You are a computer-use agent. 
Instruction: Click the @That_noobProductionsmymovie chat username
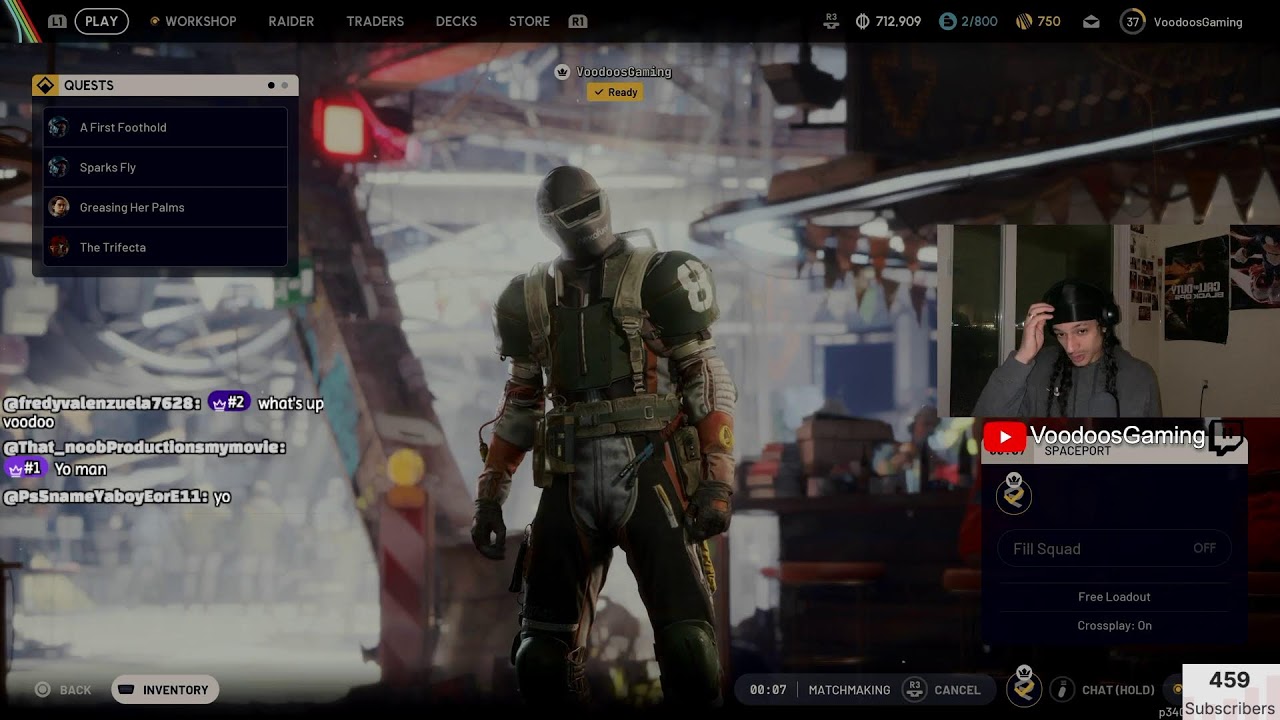coord(144,447)
